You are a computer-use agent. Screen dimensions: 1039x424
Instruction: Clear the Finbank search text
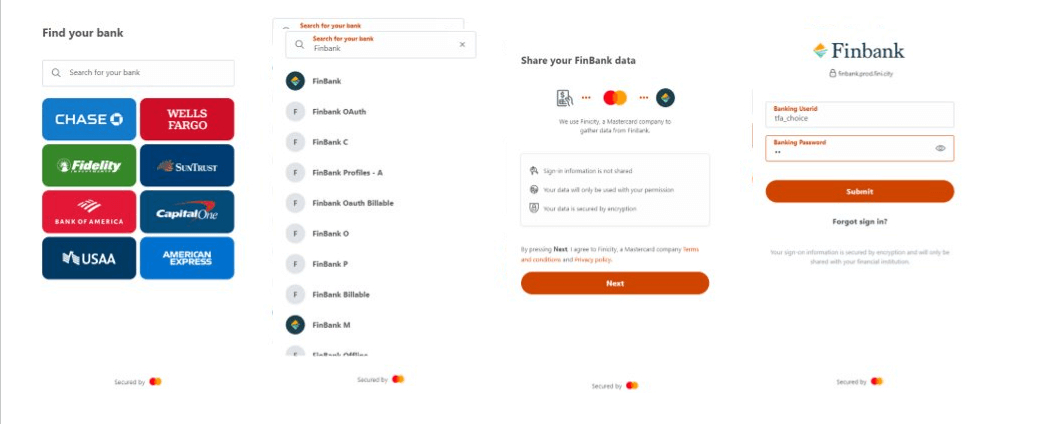point(462,45)
